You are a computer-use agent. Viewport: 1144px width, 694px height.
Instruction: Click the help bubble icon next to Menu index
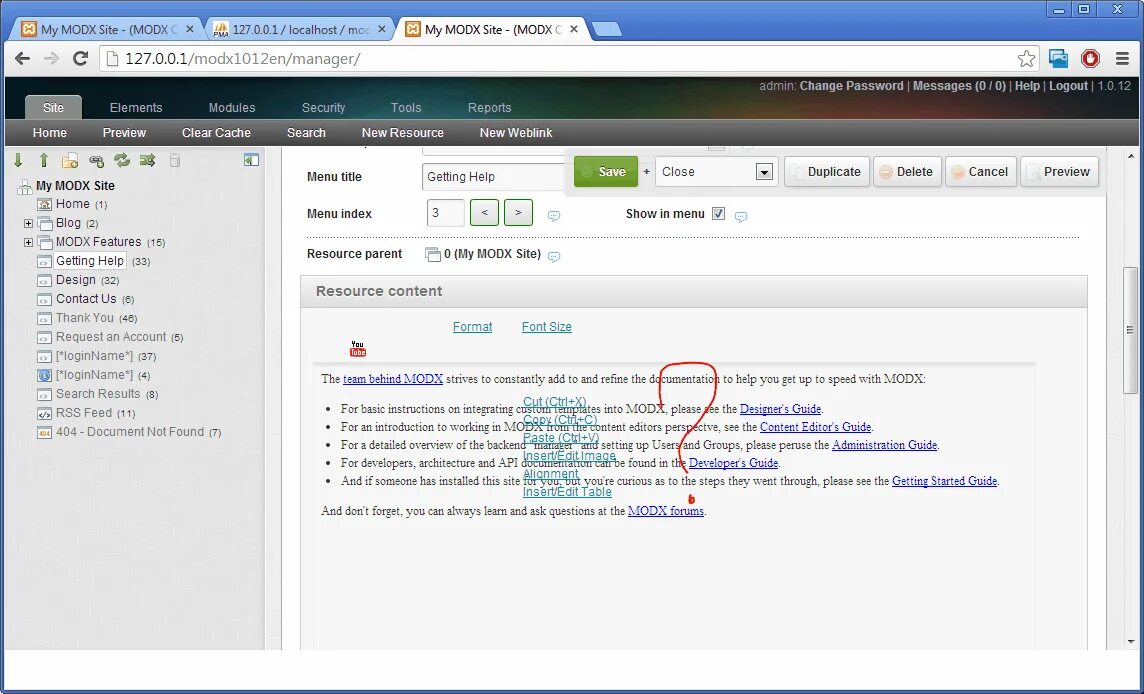click(554, 216)
